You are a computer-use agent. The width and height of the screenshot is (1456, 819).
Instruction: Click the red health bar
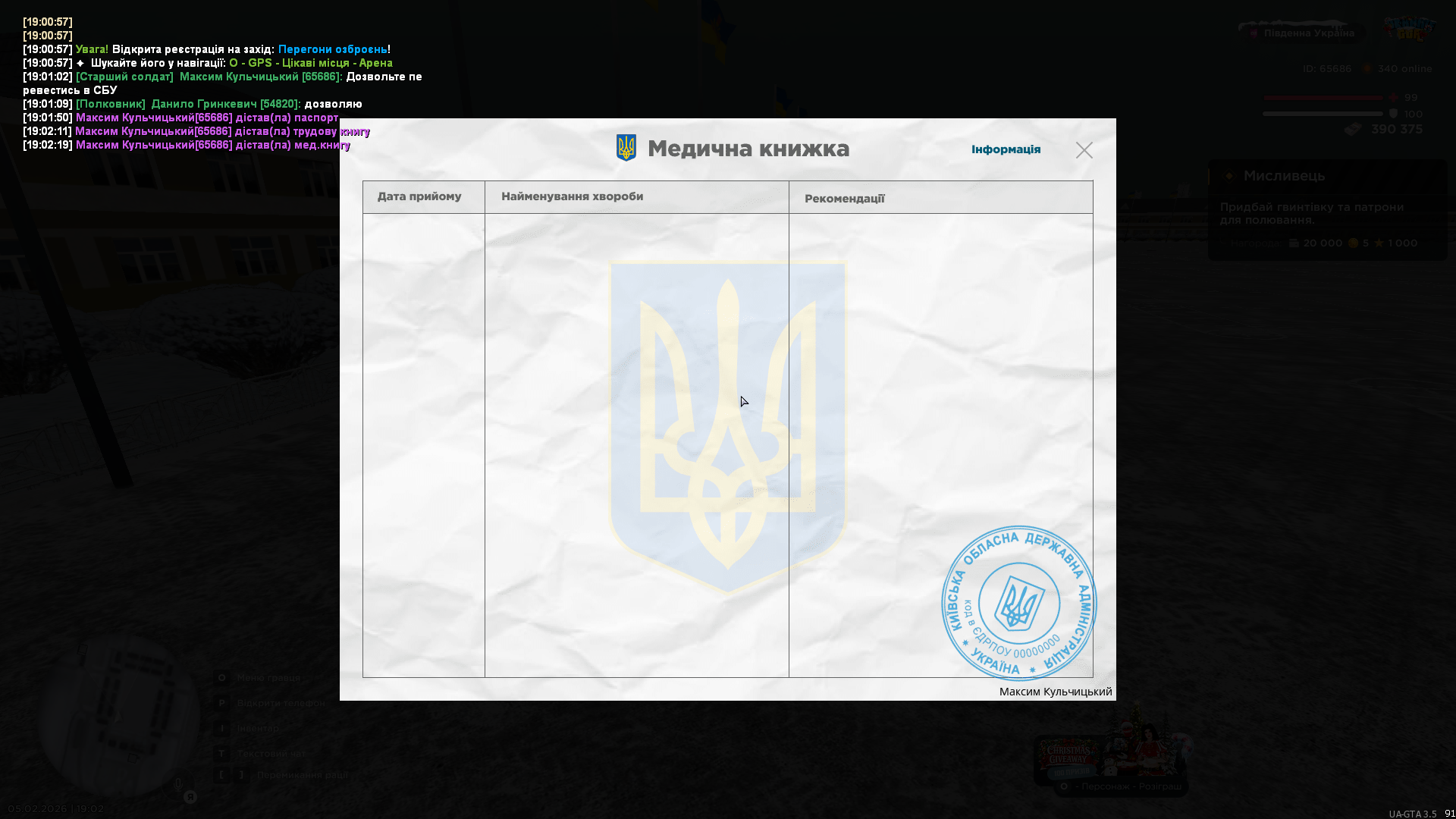coord(1323,98)
